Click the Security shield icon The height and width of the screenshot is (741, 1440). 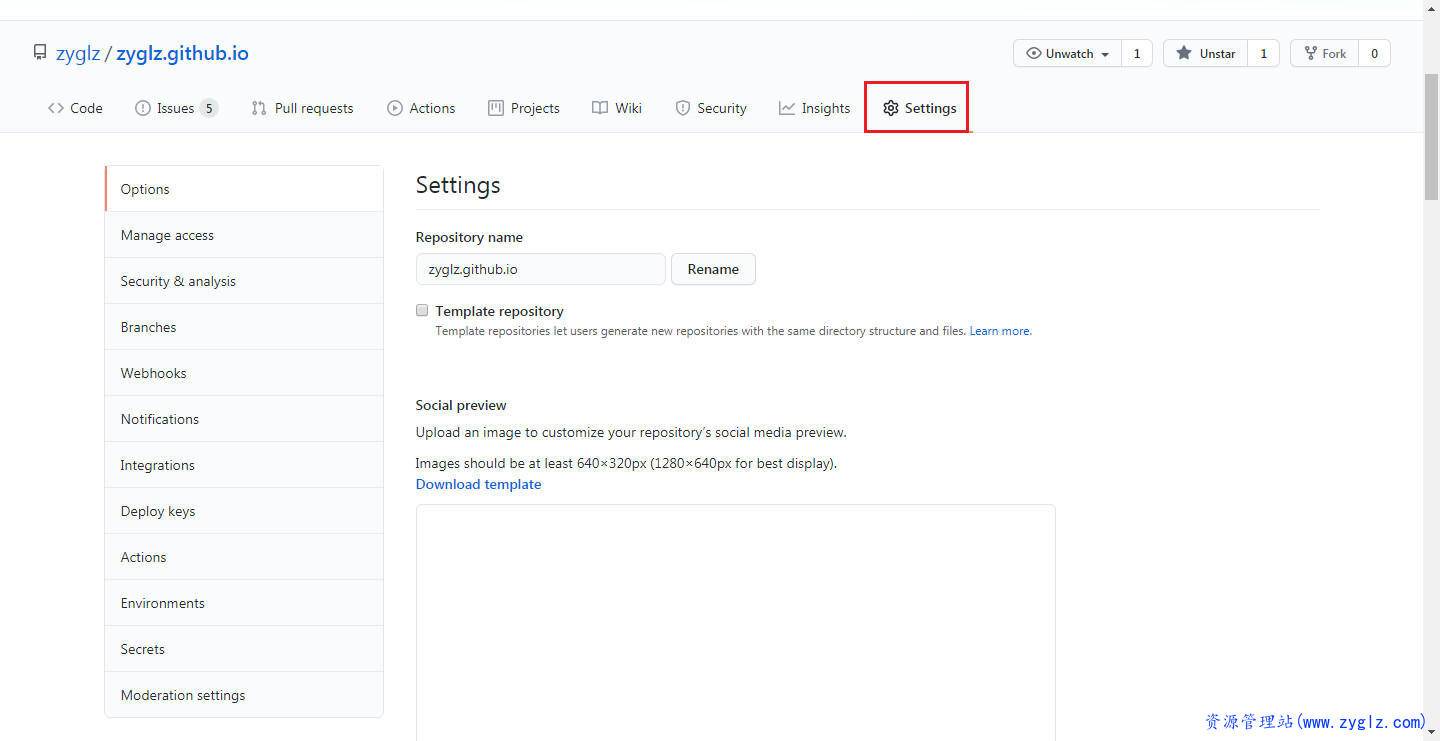pos(683,108)
